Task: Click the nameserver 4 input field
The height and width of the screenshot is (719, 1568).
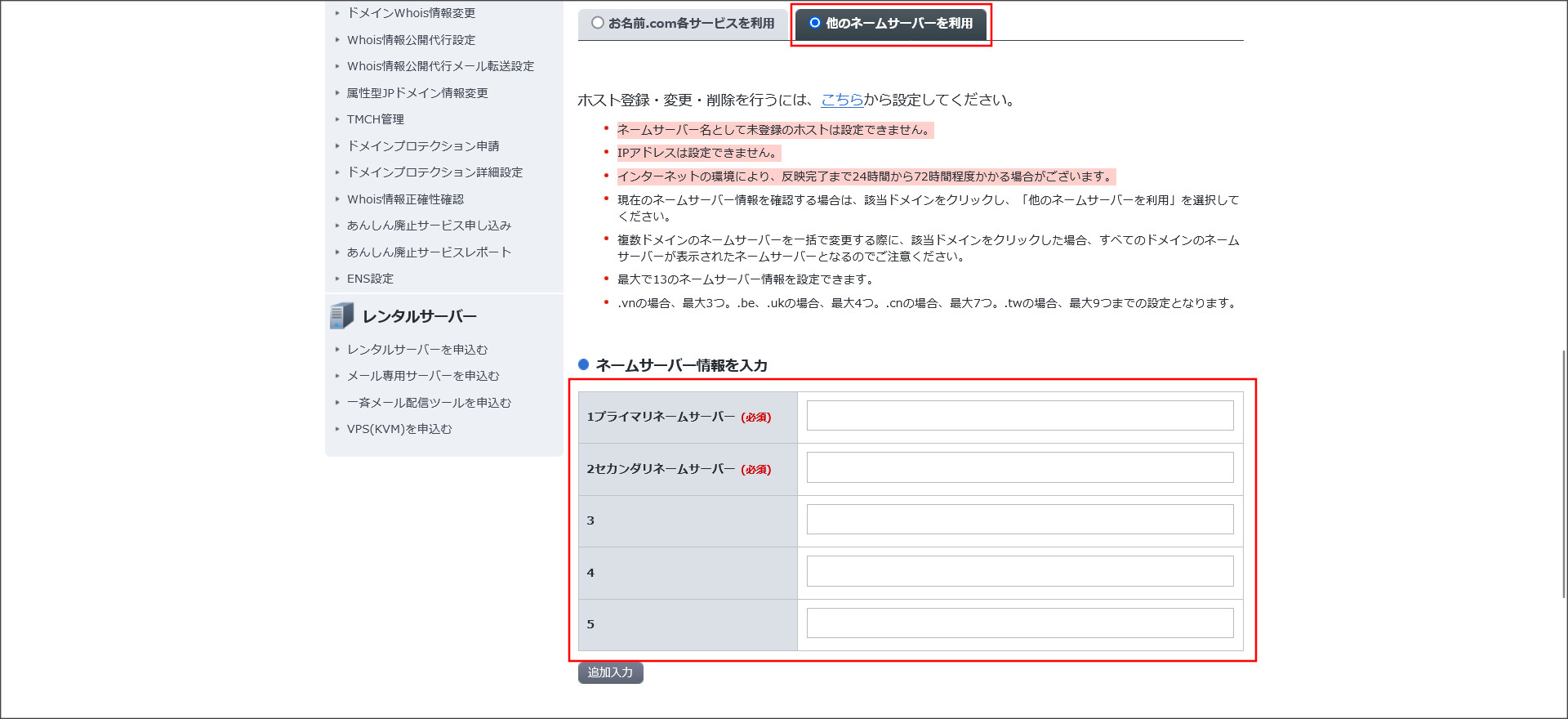Action: [x=1020, y=571]
